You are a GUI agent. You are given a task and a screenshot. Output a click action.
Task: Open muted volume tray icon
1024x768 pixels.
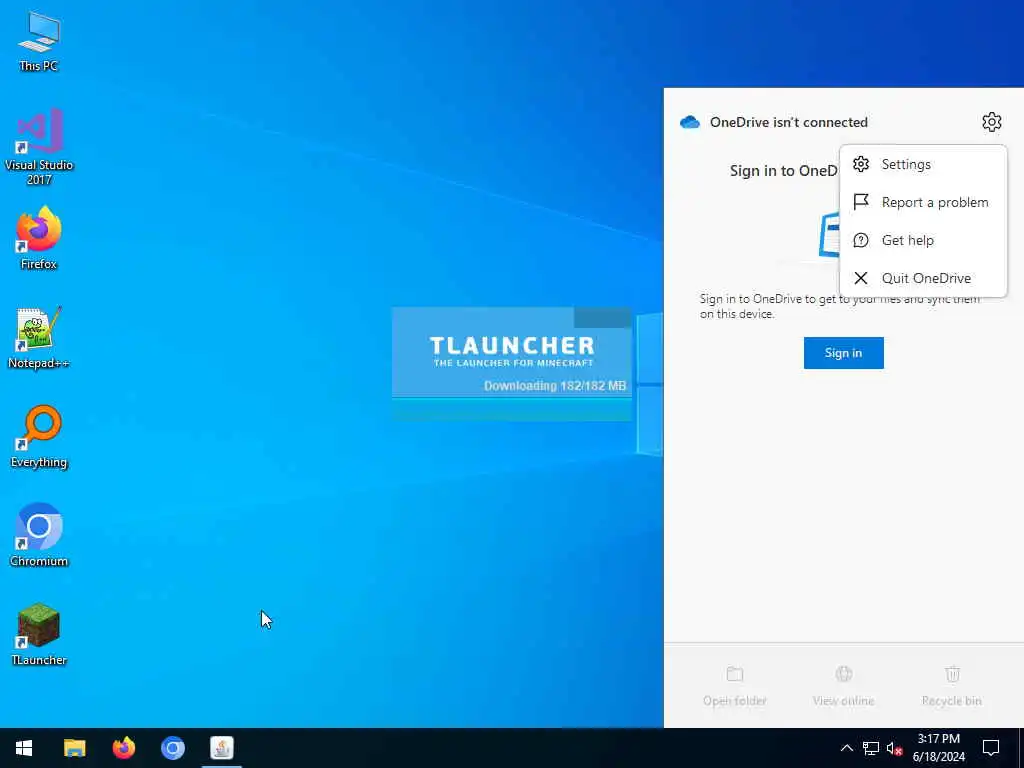[x=894, y=748]
